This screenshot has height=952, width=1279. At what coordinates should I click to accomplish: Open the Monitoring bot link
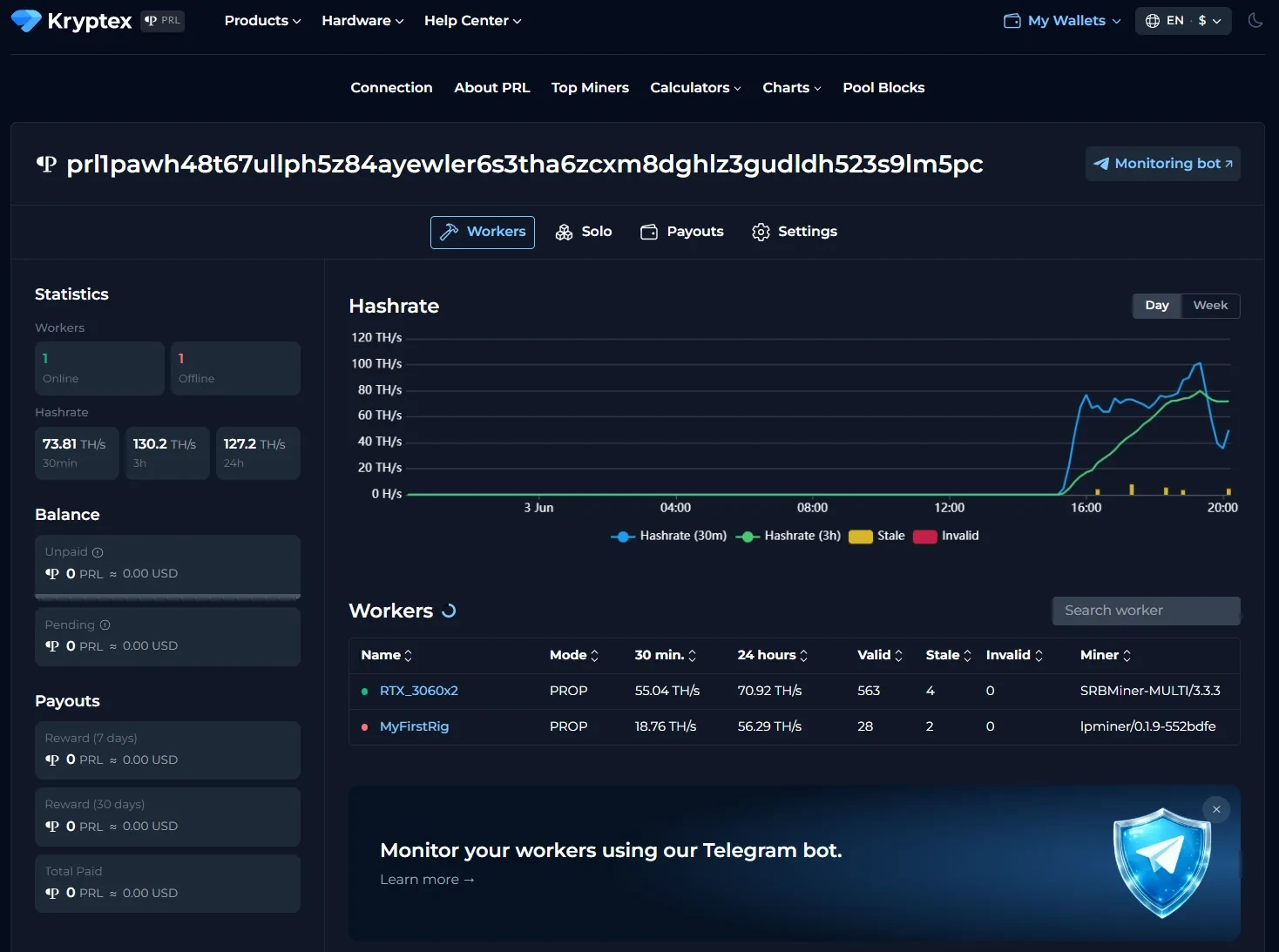[x=1163, y=164]
